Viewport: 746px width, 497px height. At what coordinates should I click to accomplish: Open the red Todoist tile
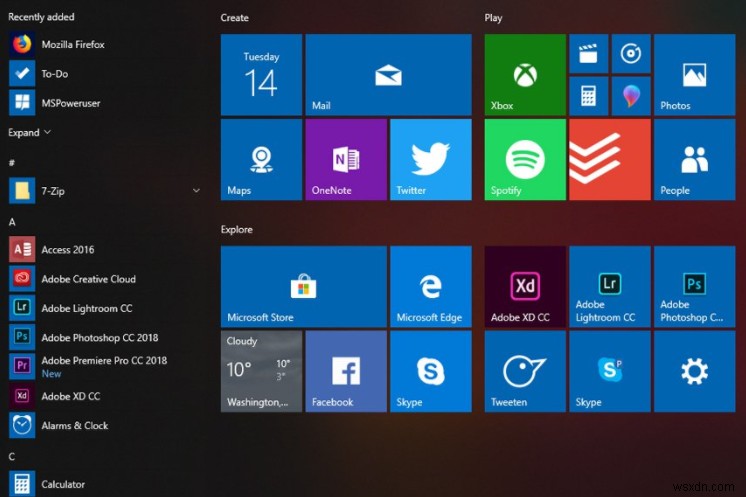[x=610, y=160]
